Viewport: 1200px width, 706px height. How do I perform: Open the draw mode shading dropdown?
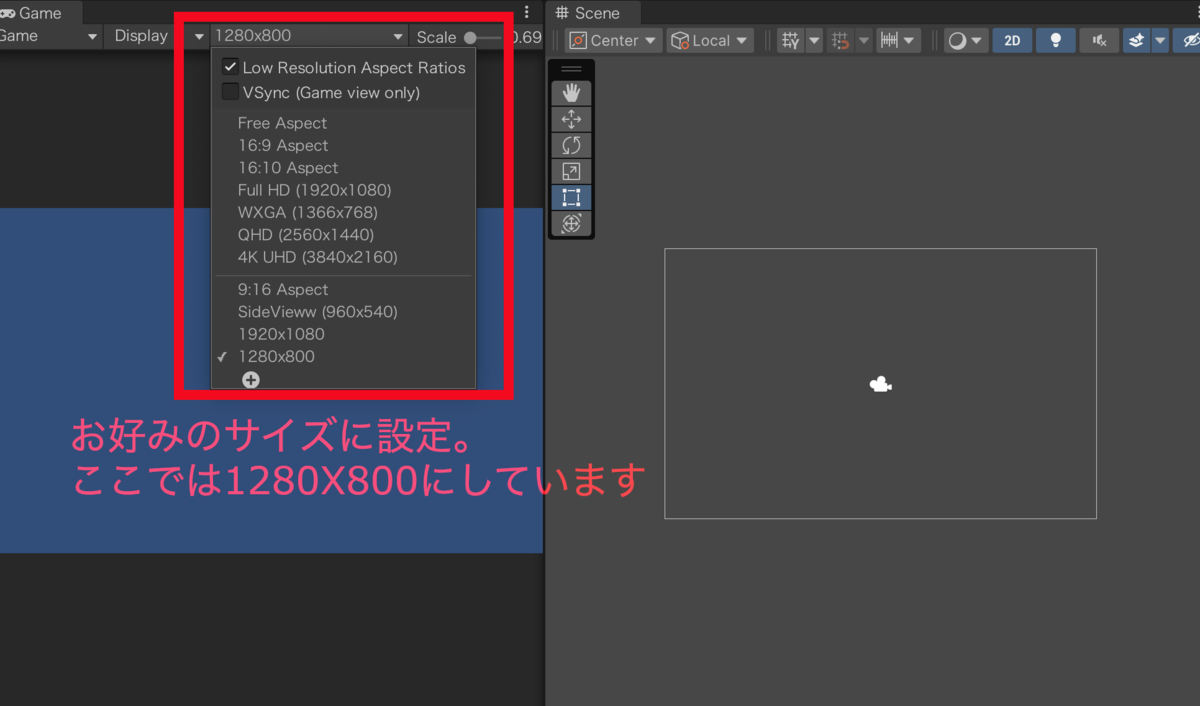pos(966,40)
